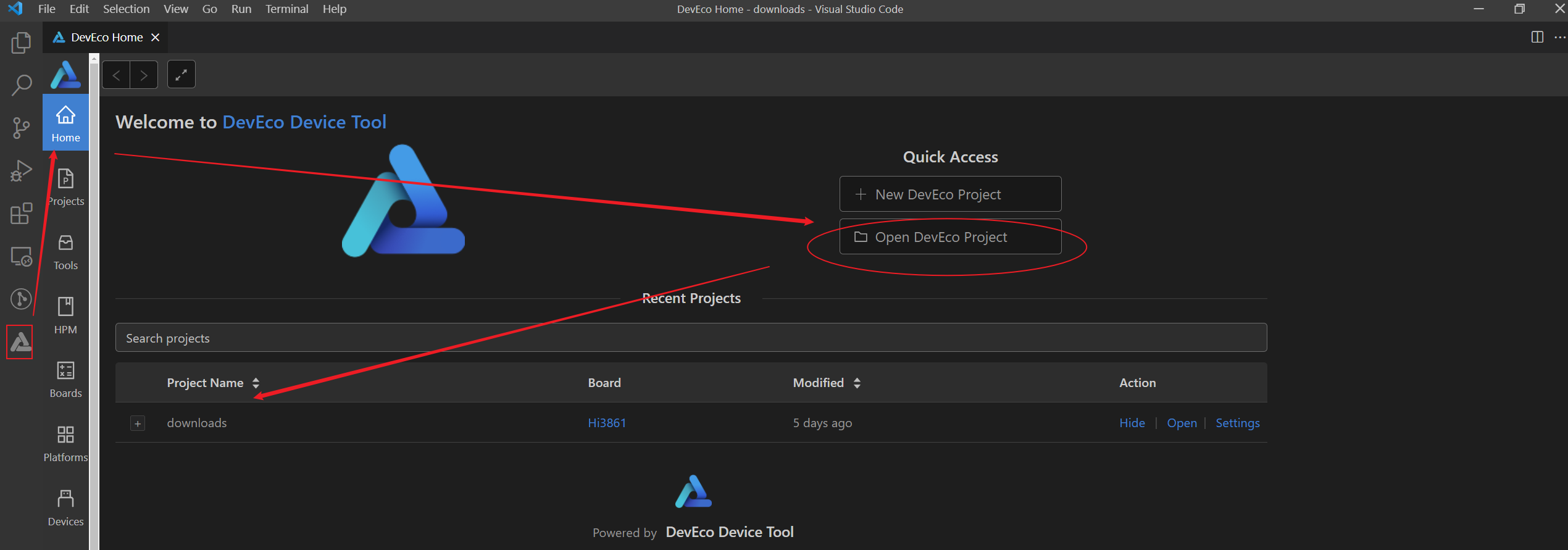Viewport: 1568px width, 550px height.
Task: Click the Hi3861 board link
Action: tap(607, 423)
